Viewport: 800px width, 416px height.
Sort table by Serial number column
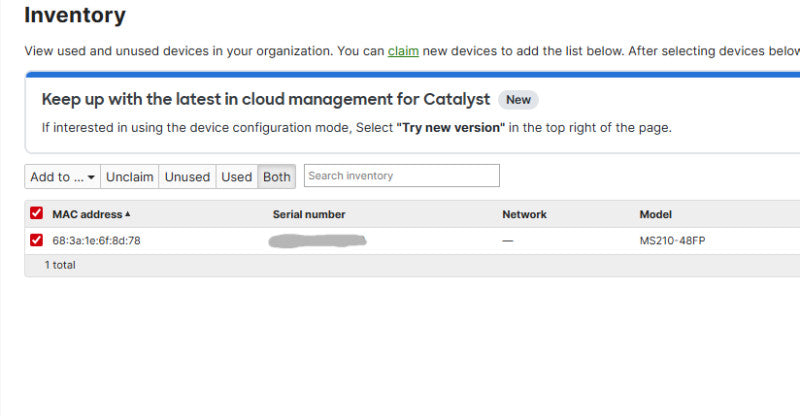point(309,214)
